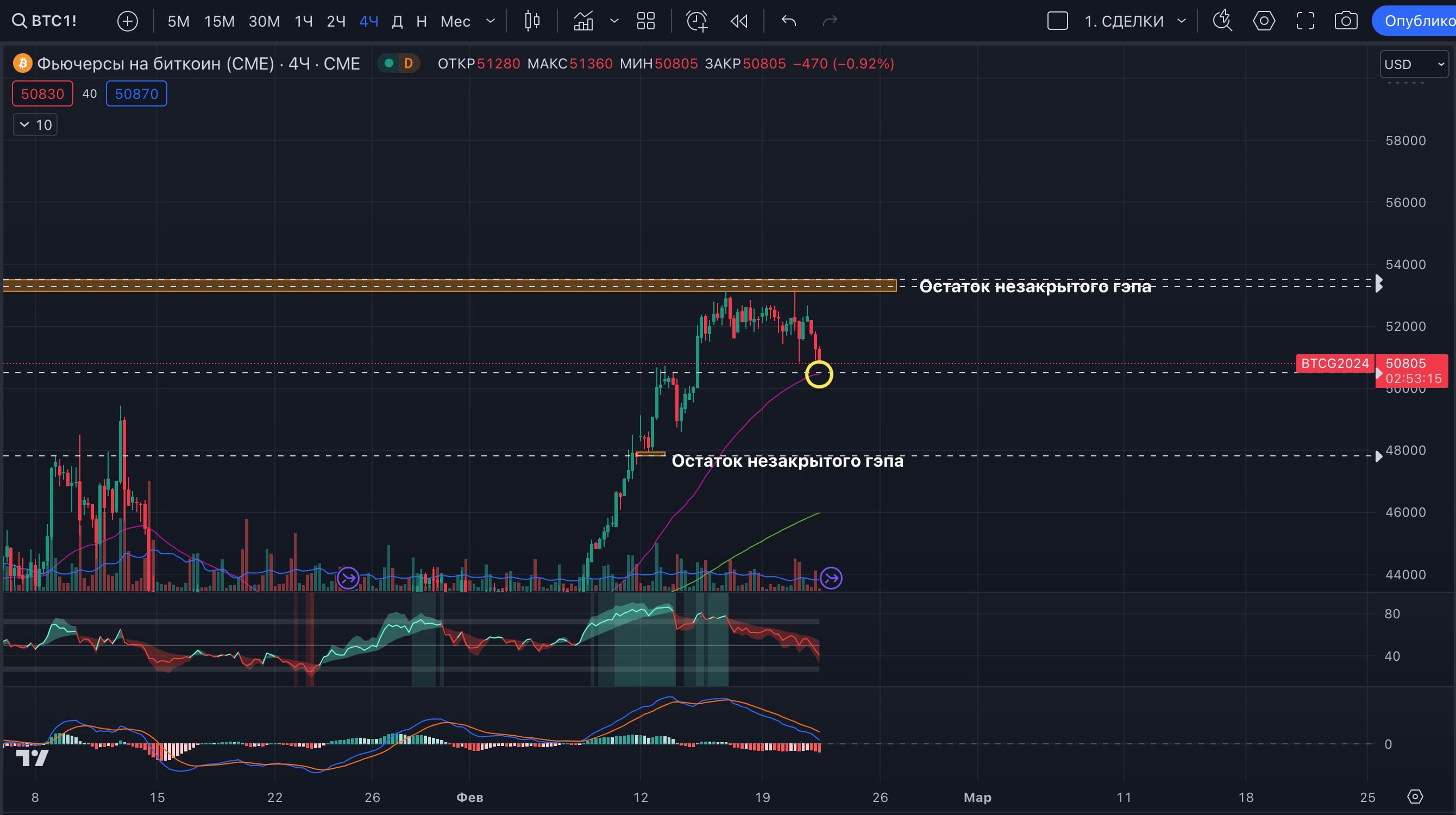Switch to the 1Ч timeframe

[x=304, y=22]
